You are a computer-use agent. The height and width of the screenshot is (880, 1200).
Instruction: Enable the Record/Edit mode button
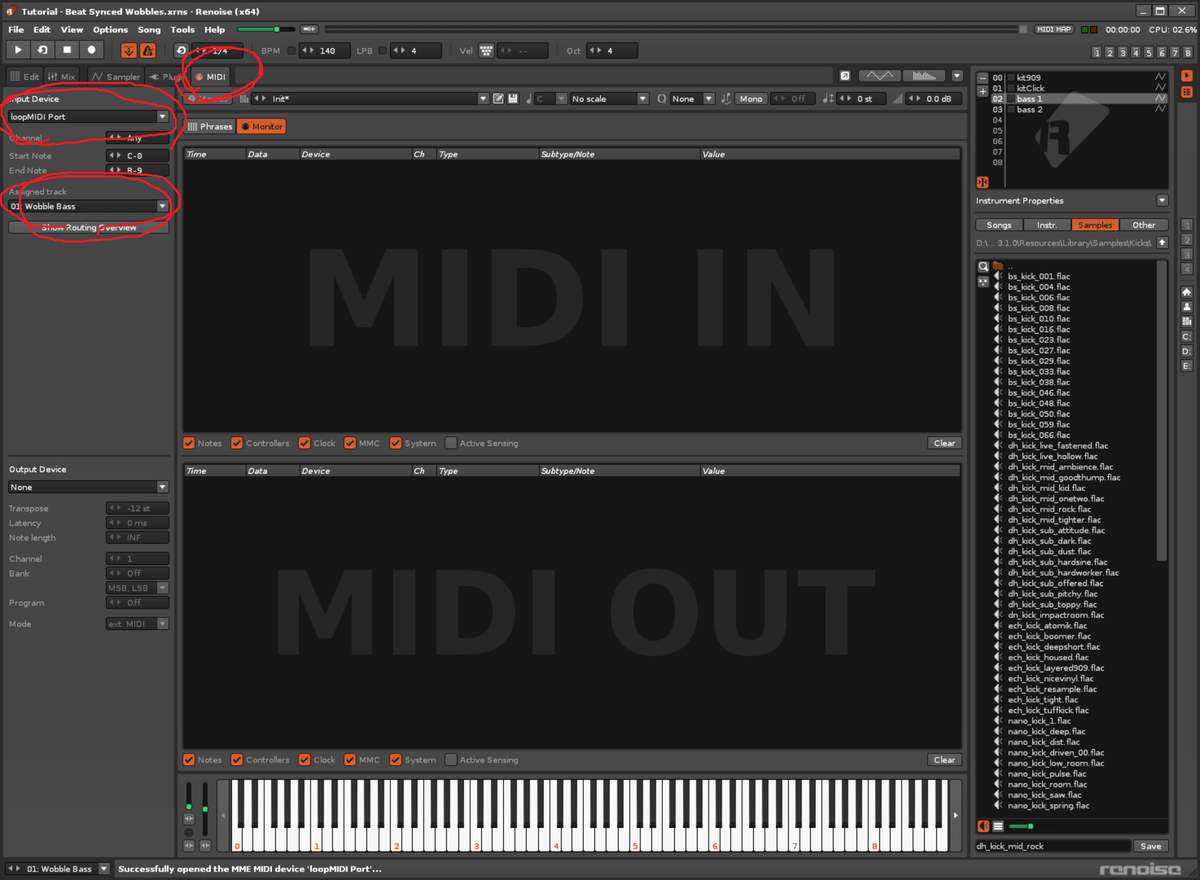pos(91,49)
